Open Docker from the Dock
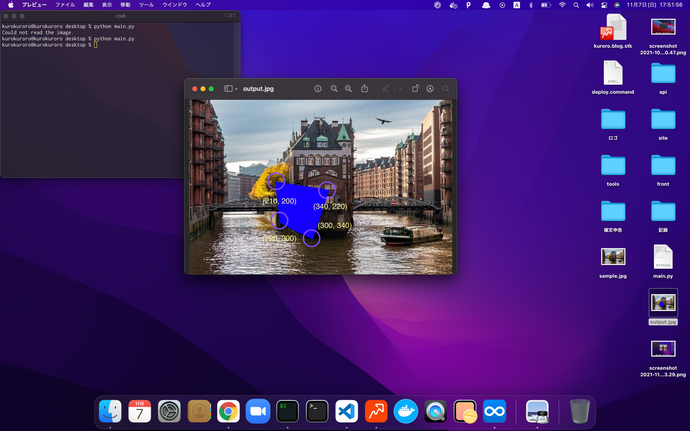 click(x=406, y=412)
